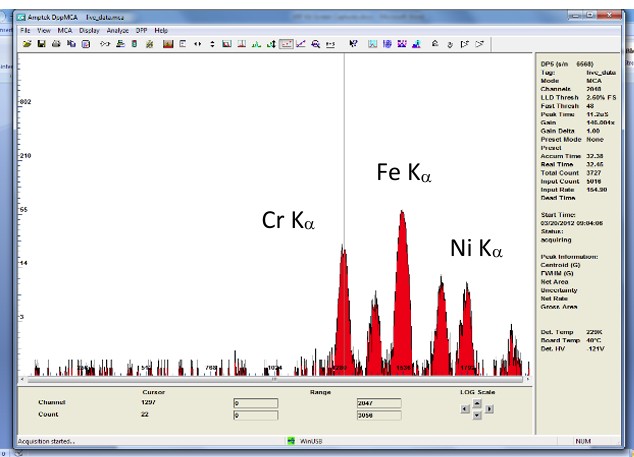
Task: Toggle the highlighted linear/log scale toolbar button
Action: tap(286, 44)
